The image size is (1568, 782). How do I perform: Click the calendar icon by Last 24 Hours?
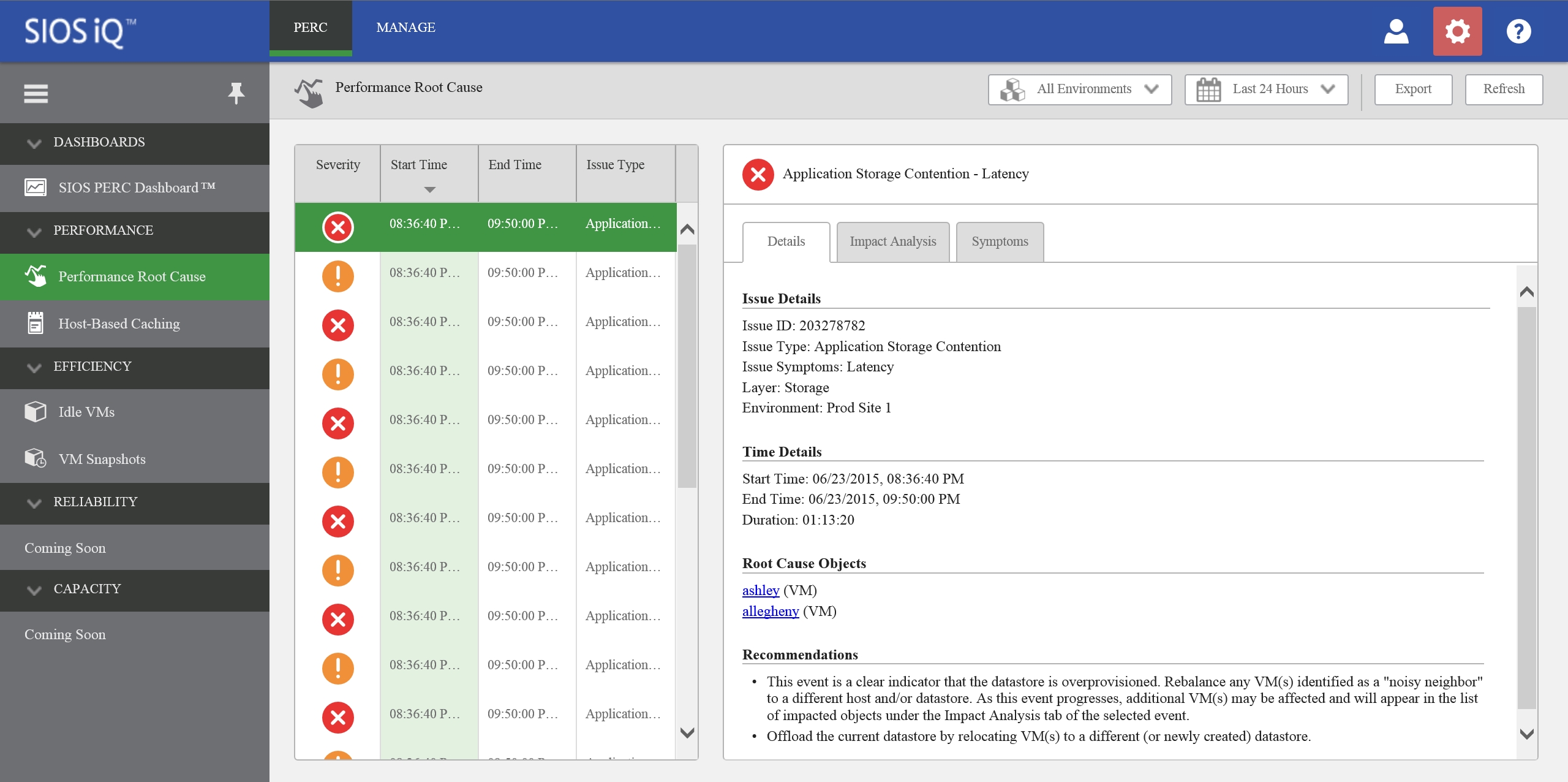pos(1208,89)
